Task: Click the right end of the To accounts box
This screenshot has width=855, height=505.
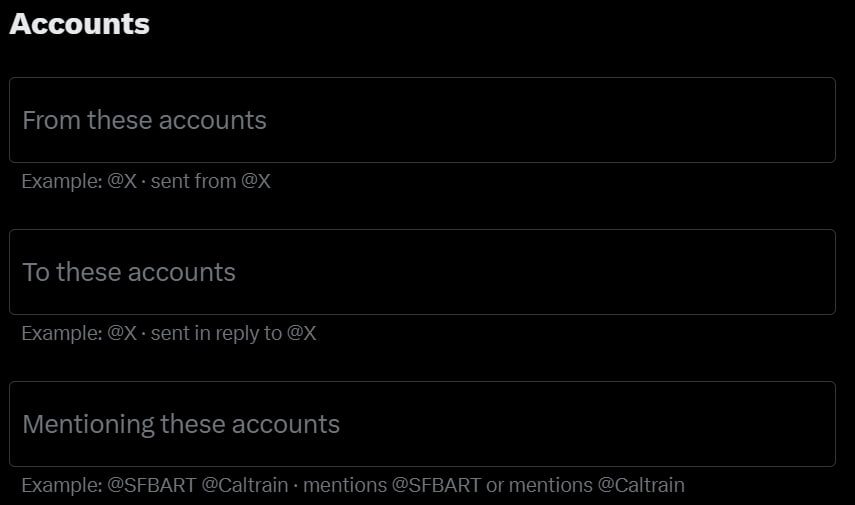Action: (815, 272)
